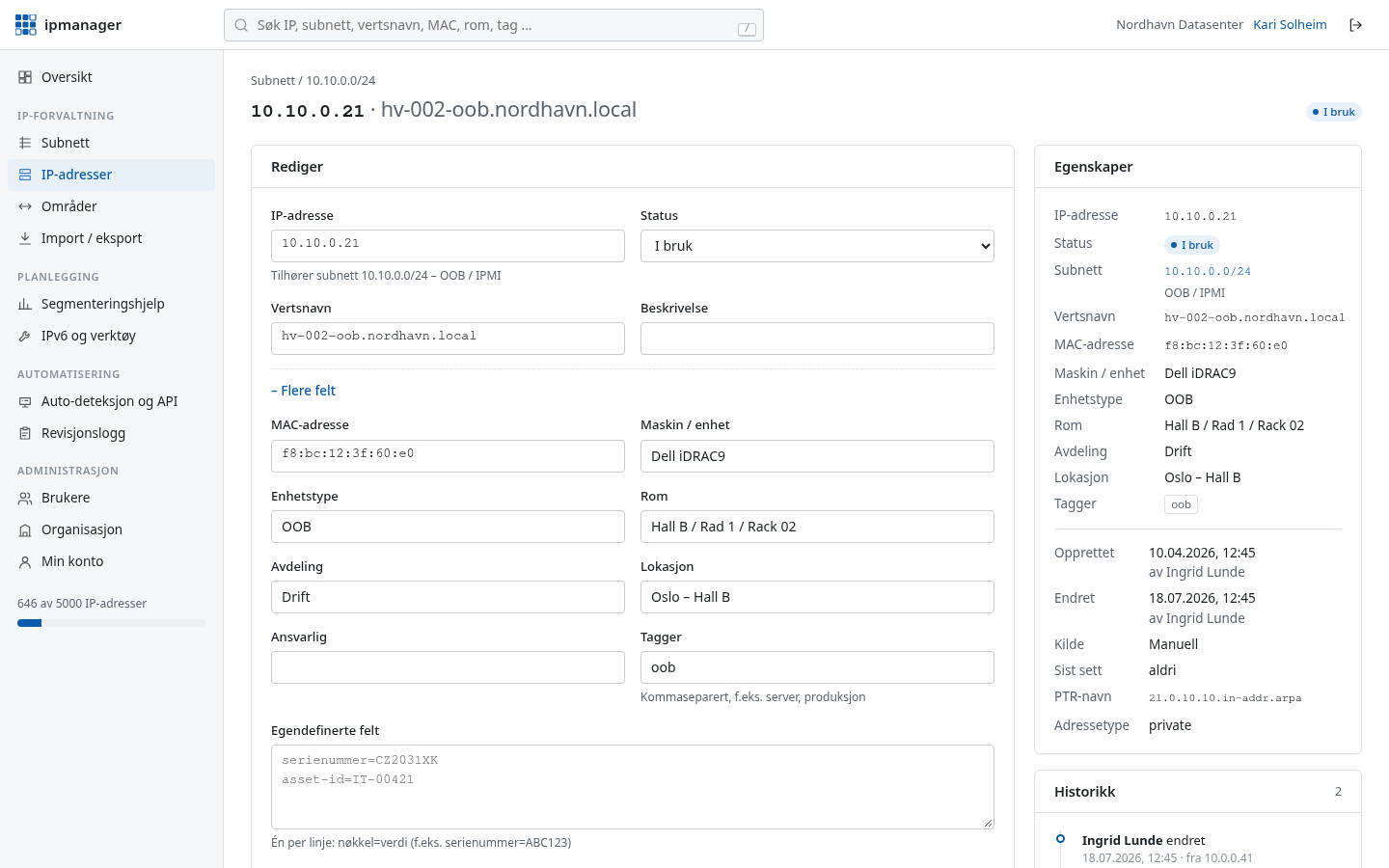Click the IP-adresser sidebar icon
The image size is (1389, 868).
pyautogui.click(x=25, y=175)
